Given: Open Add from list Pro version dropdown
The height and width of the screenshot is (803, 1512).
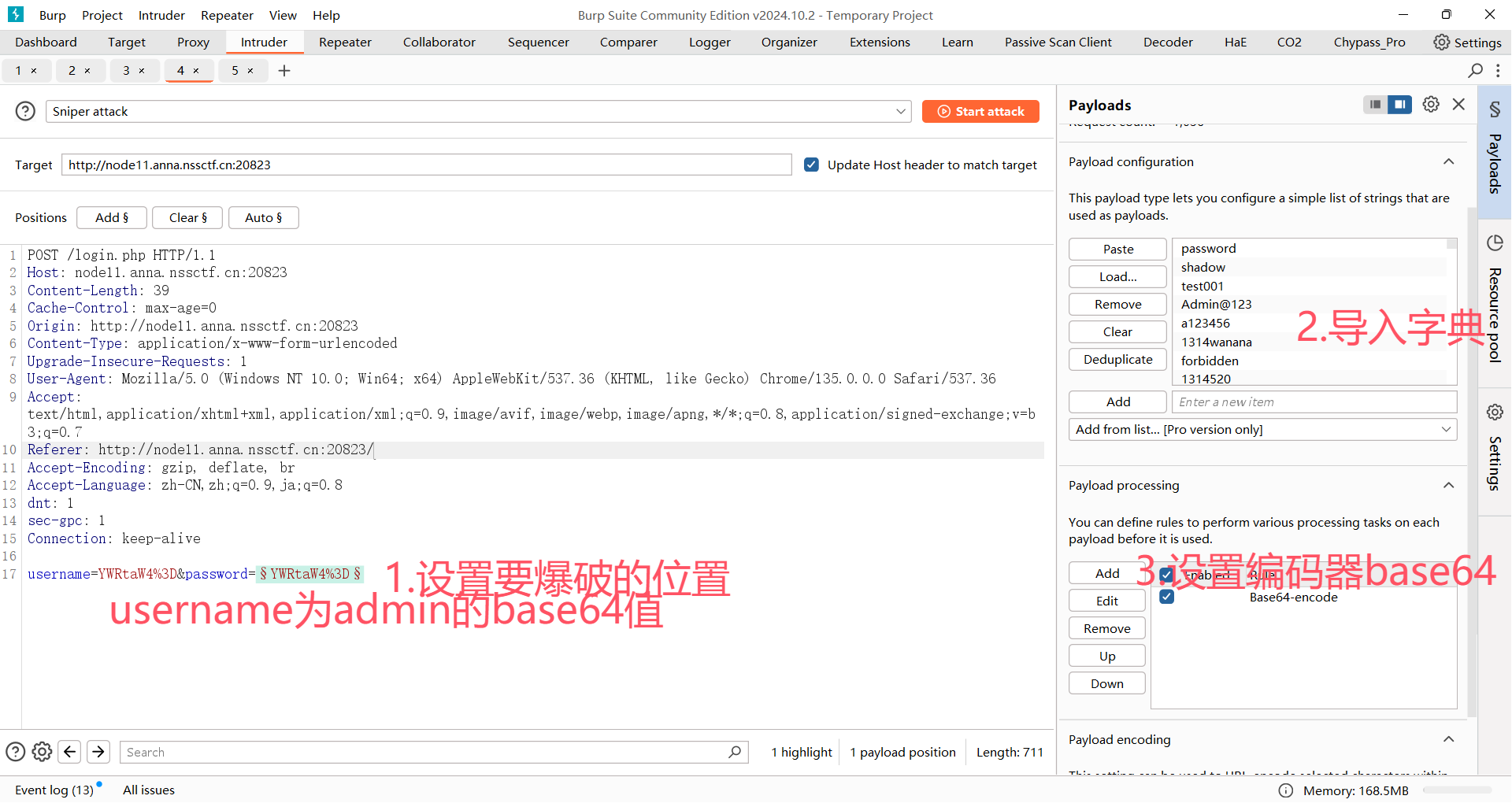Looking at the screenshot, I should click(1263, 429).
